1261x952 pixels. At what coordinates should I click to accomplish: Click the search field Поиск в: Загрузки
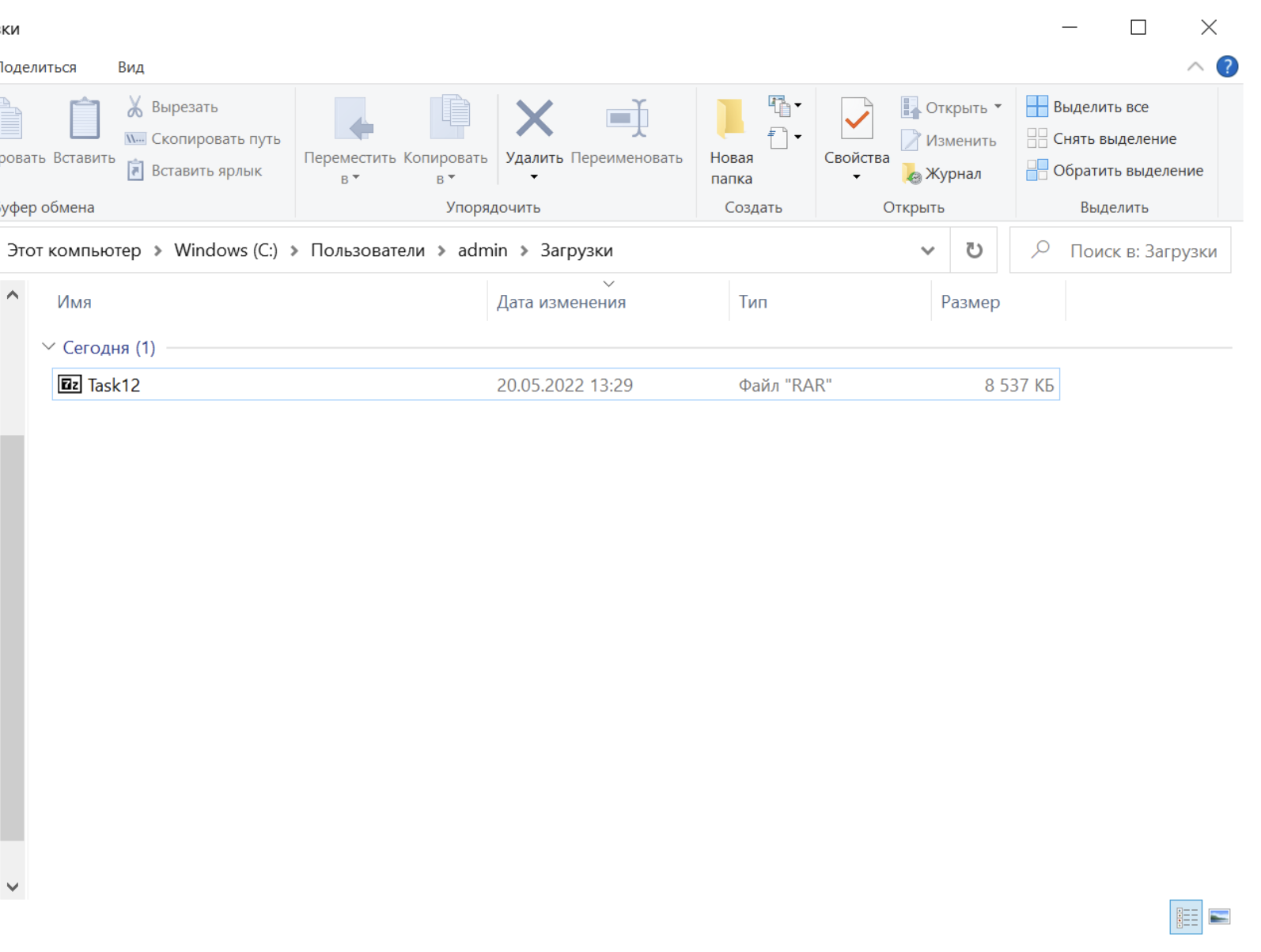(x=1120, y=251)
